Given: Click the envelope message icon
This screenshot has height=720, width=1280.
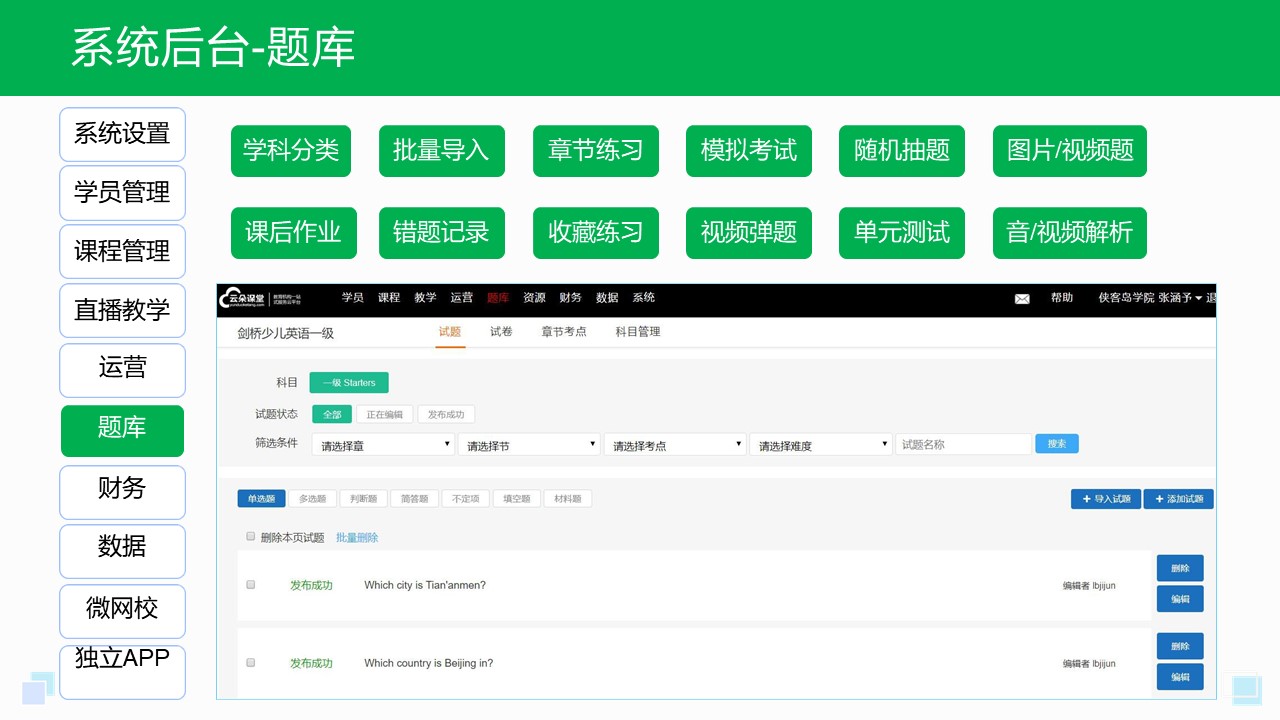Looking at the screenshot, I should click(1021, 298).
